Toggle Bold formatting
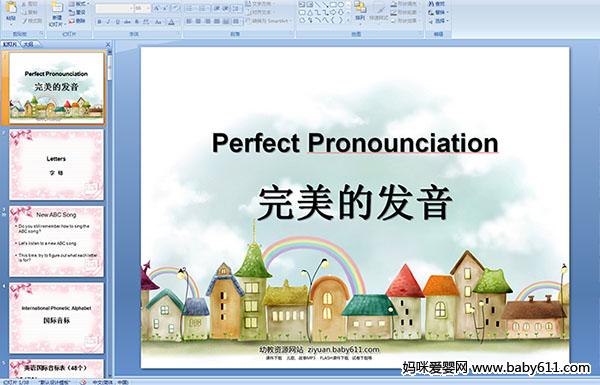The height and width of the screenshot is (385, 600). tap(99, 22)
